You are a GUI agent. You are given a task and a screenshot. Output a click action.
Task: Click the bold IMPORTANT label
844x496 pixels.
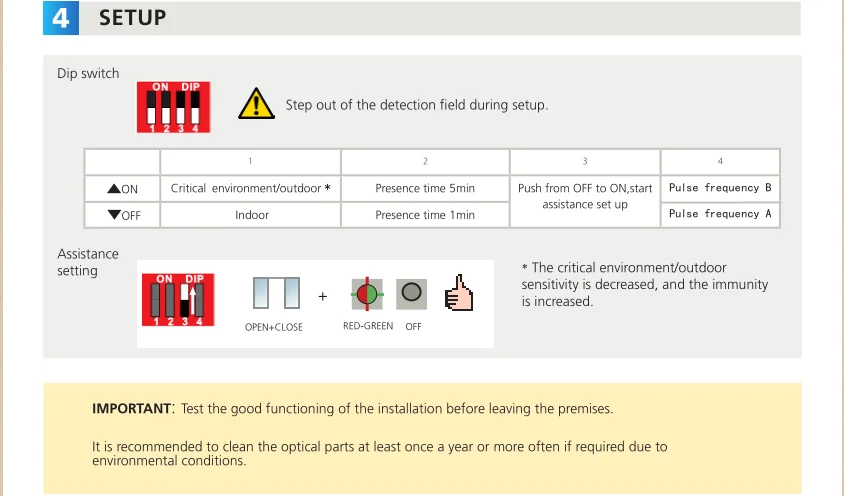pos(131,408)
